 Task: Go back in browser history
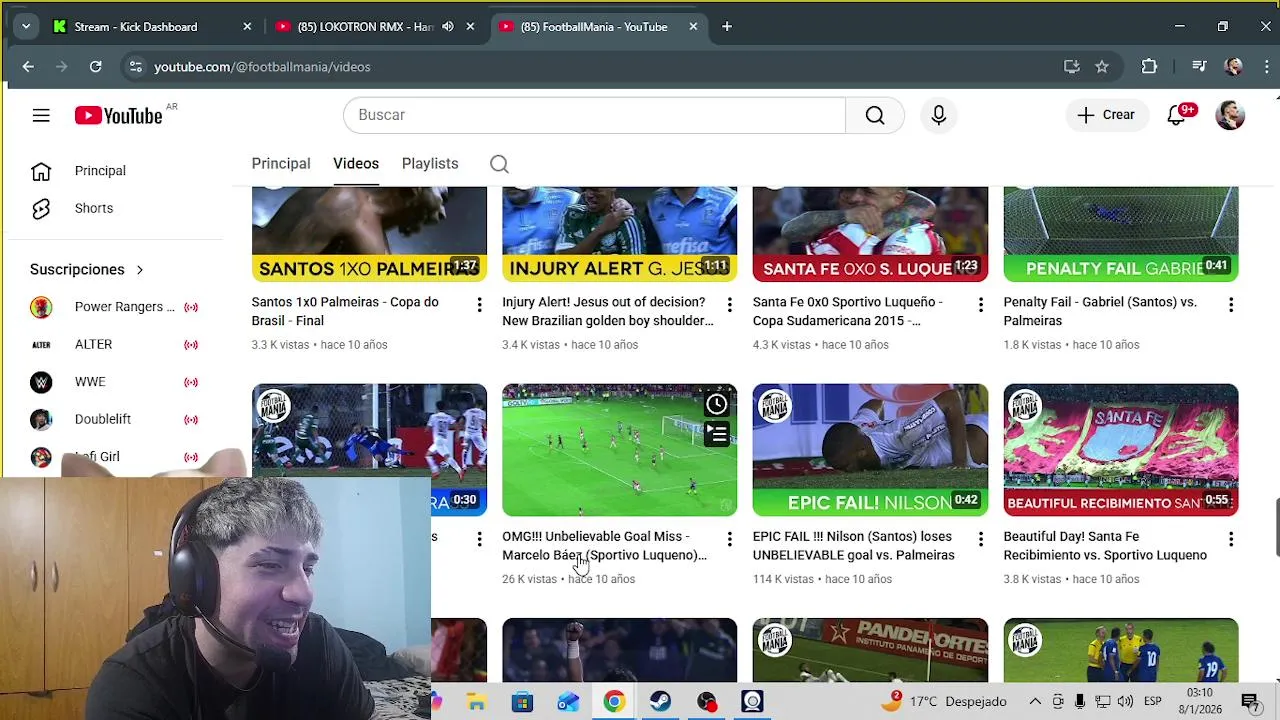point(28,67)
